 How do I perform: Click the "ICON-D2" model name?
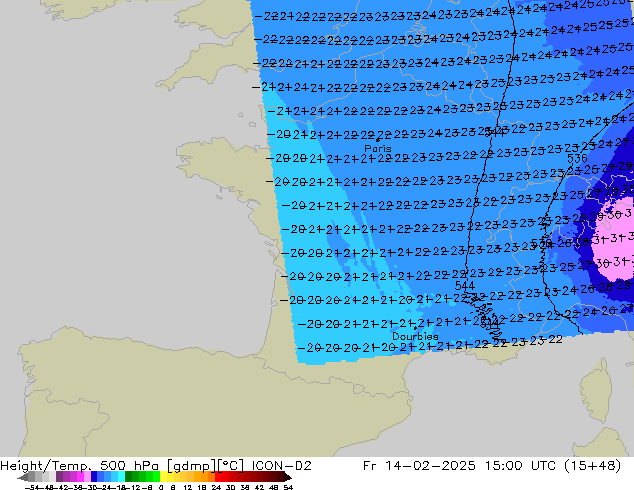point(281,466)
